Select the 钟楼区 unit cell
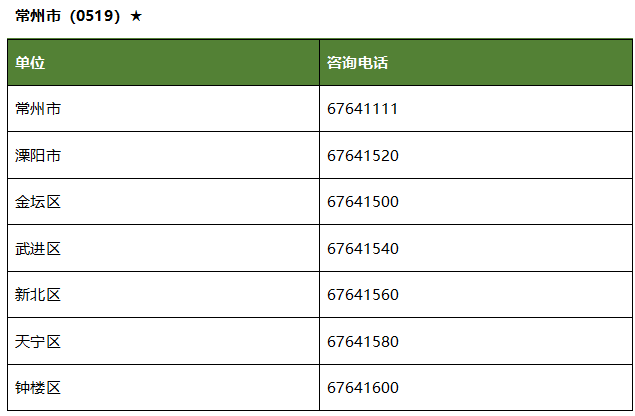This screenshot has width=635, height=416. [x=38, y=388]
